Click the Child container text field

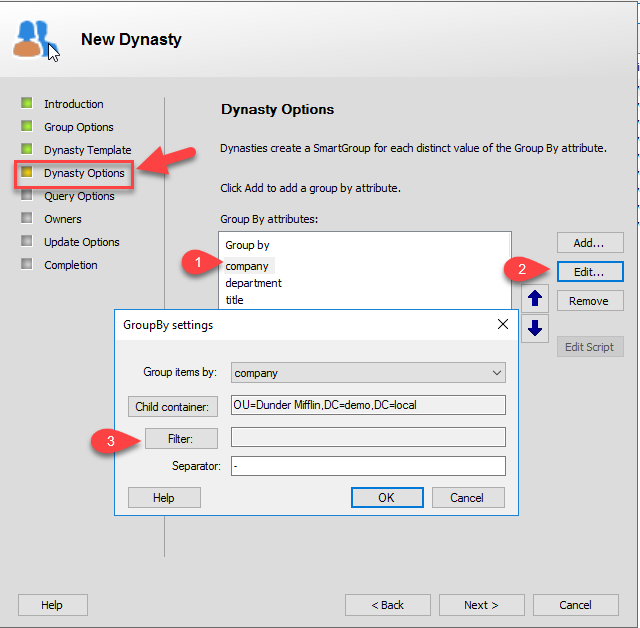[x=368, y=405]
